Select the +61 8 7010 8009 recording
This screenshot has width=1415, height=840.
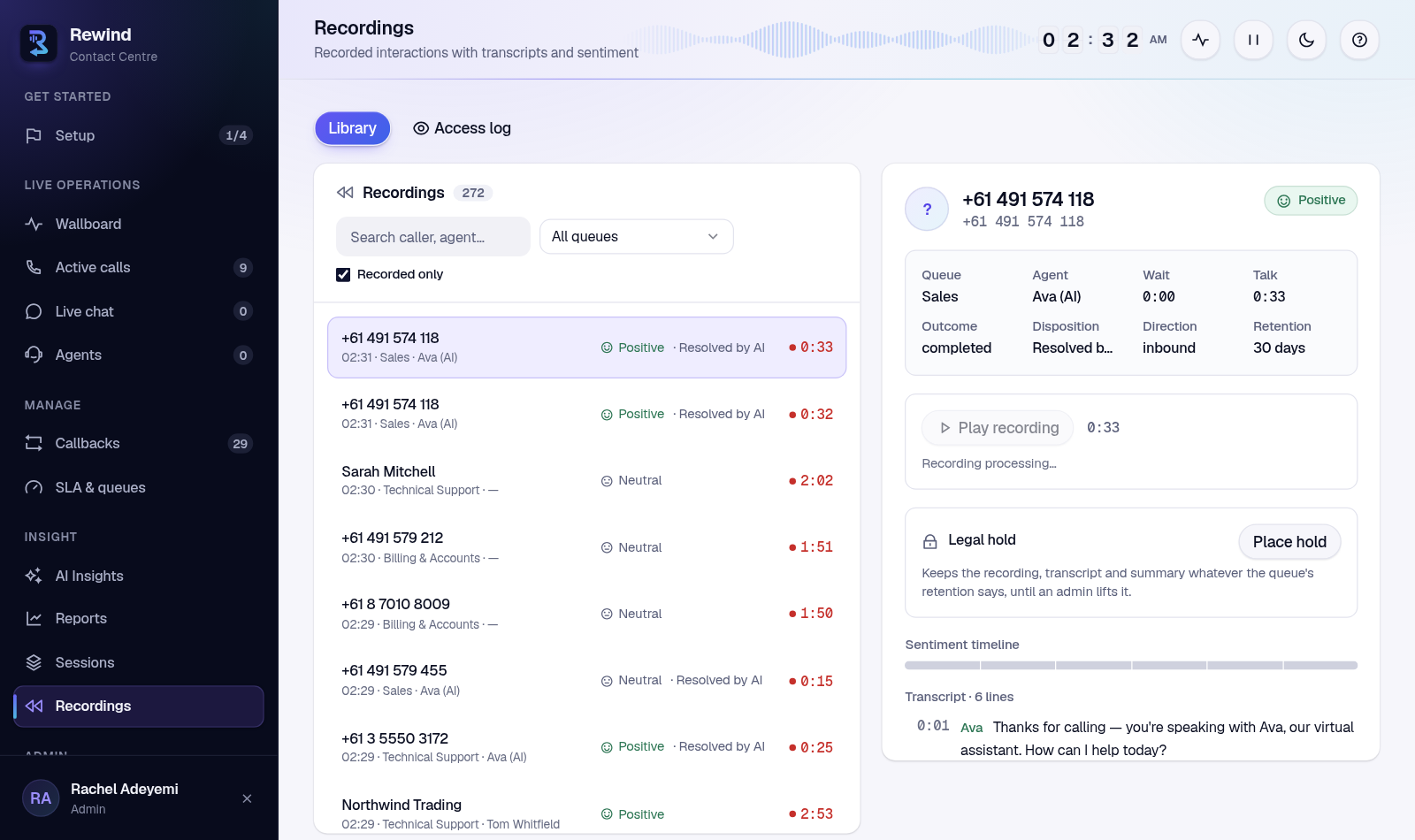click(587, 614)
